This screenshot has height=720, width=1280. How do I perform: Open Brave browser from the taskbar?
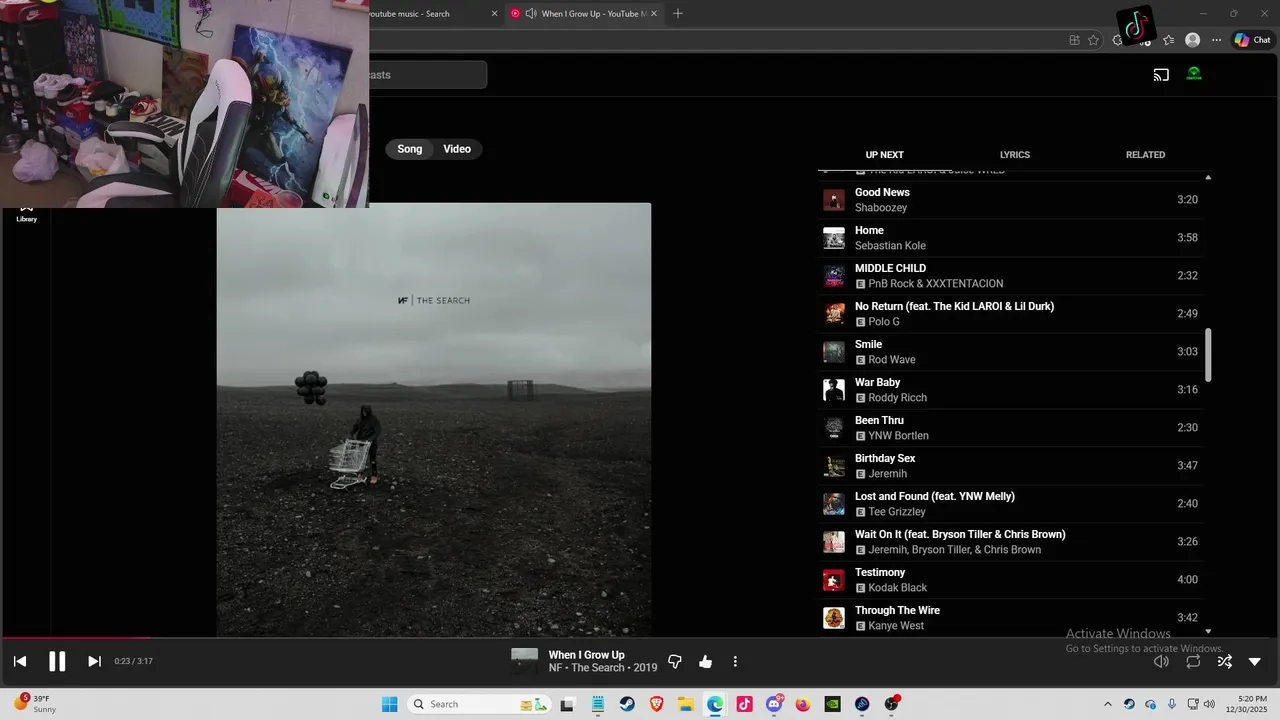click(x=657, y=704)
